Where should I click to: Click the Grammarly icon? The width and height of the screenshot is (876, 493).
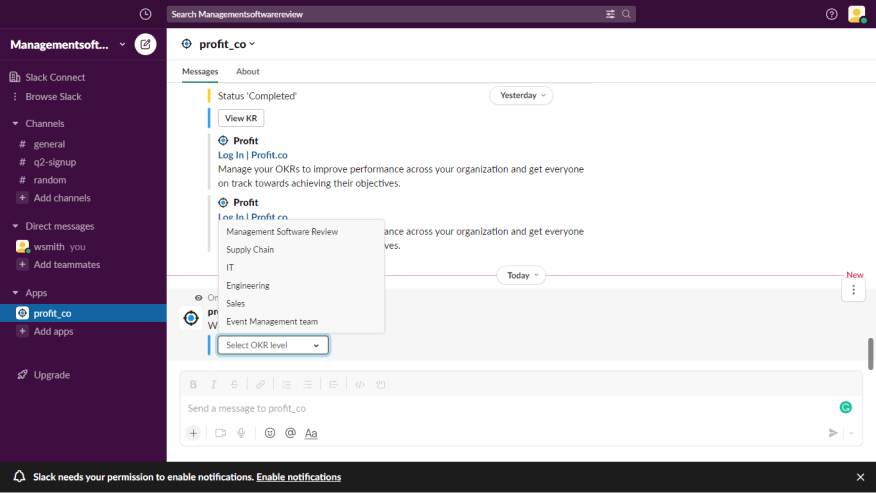click(x=846, y=407)
